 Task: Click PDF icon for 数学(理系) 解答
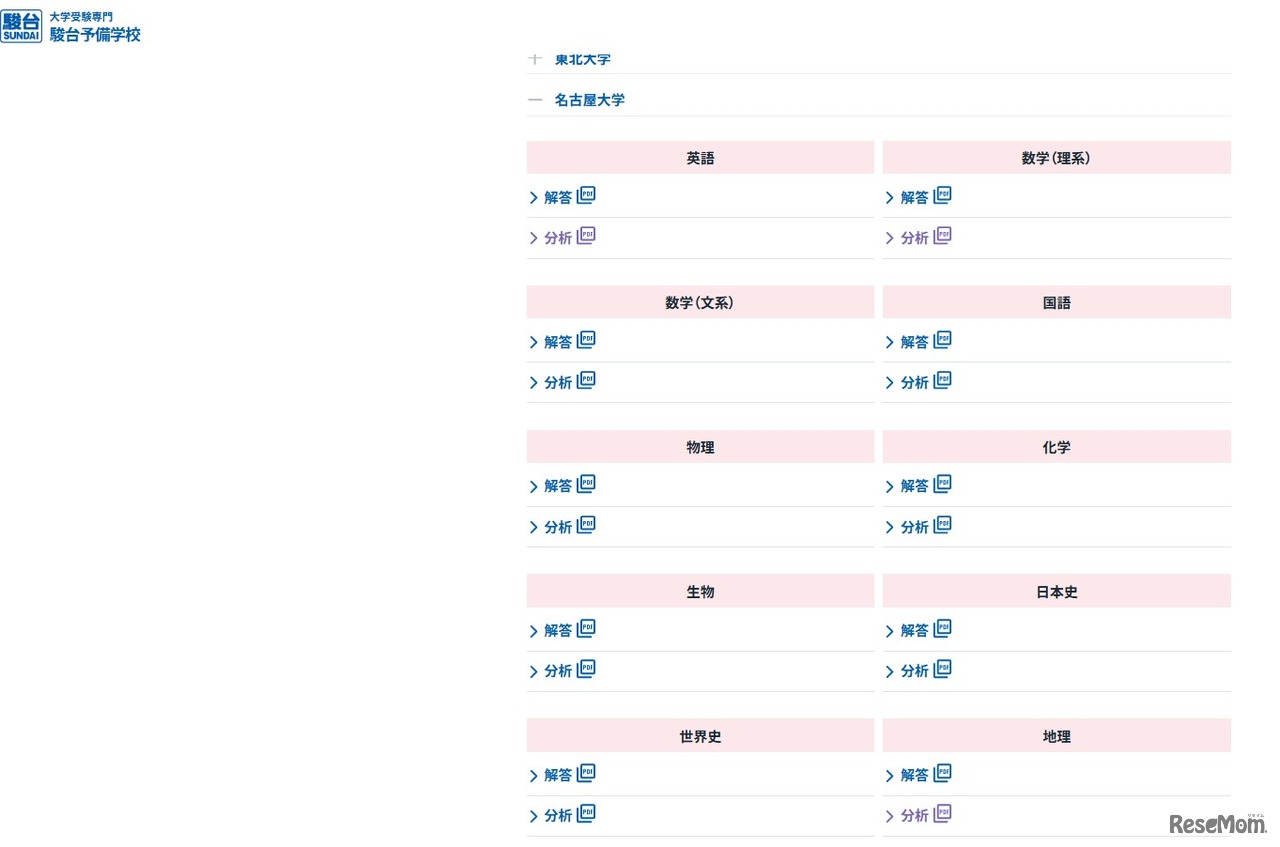942,196
